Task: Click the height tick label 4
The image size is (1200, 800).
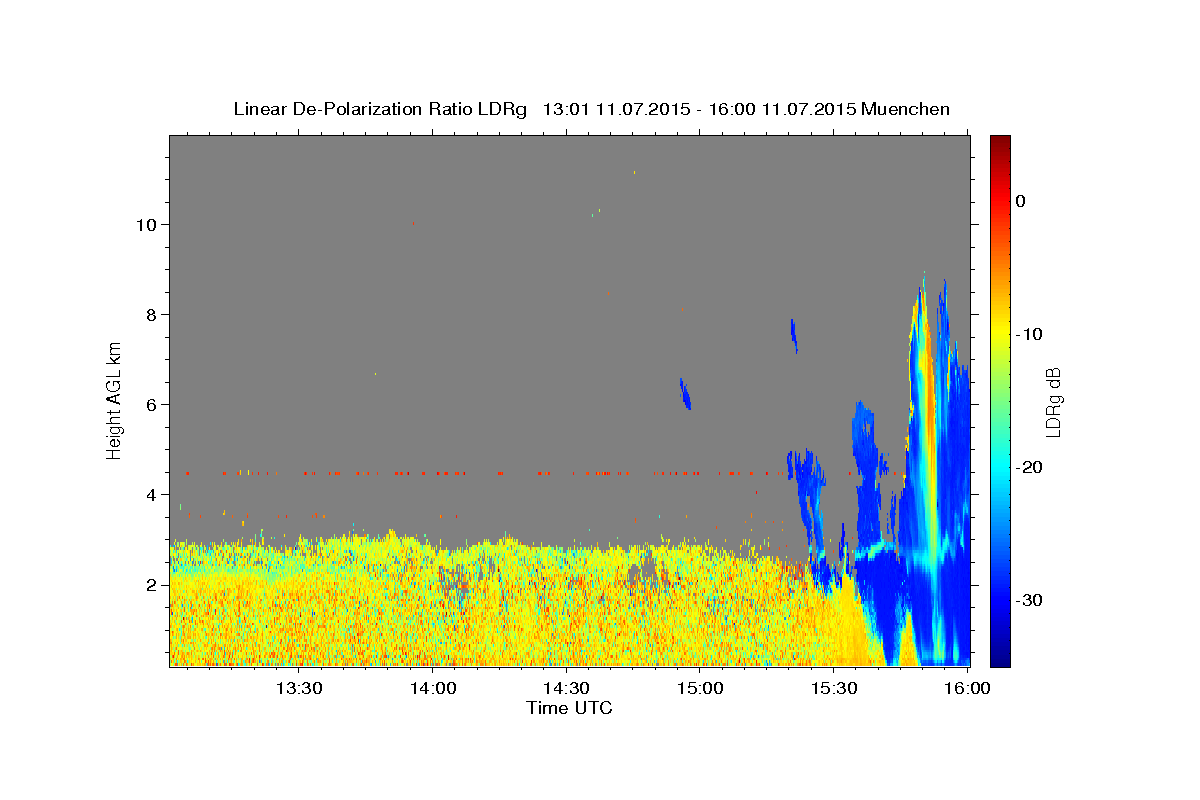Action: pos(151,494)
